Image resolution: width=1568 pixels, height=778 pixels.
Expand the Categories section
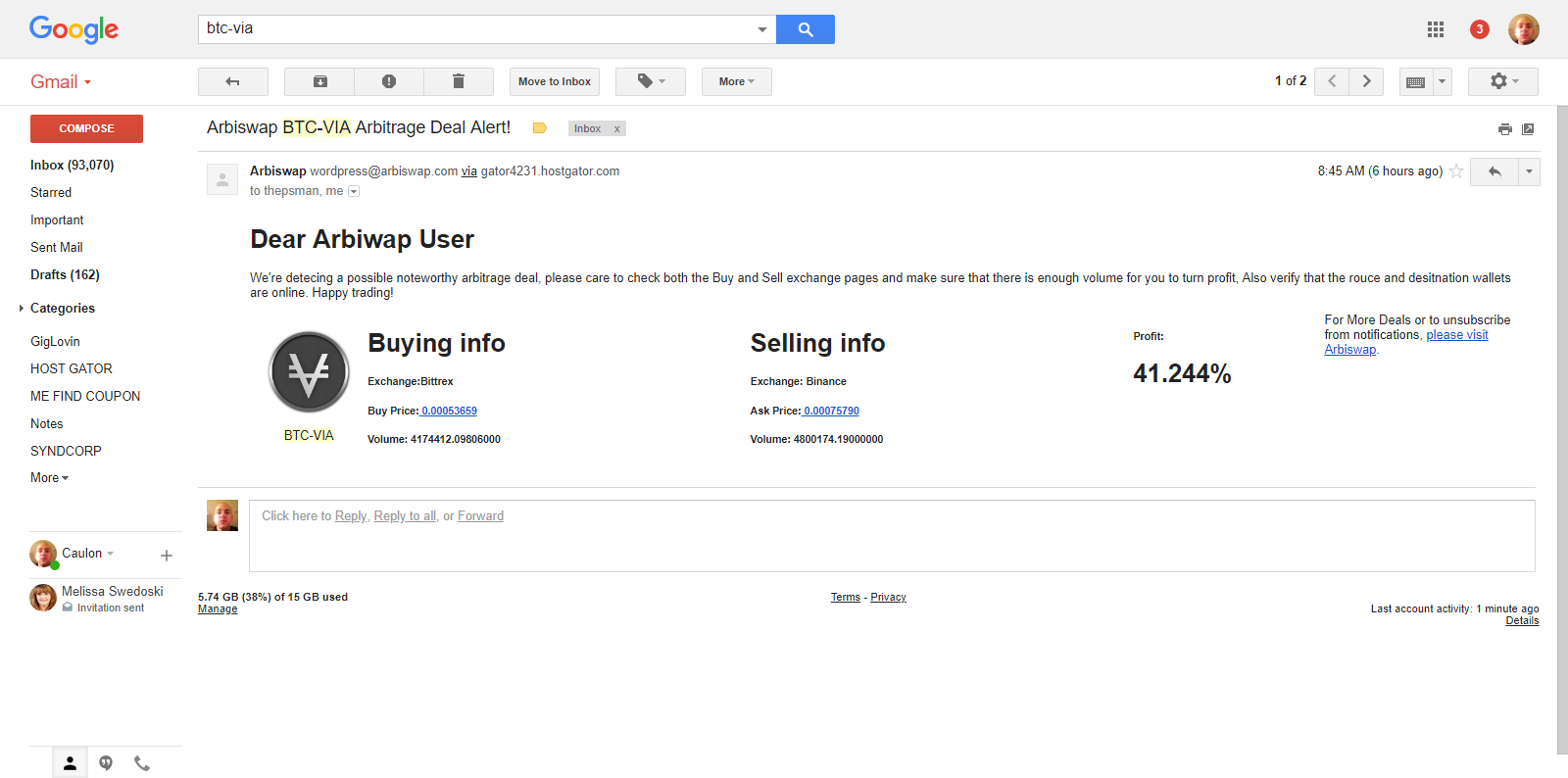pyautogui.click(x=22, y=308)
